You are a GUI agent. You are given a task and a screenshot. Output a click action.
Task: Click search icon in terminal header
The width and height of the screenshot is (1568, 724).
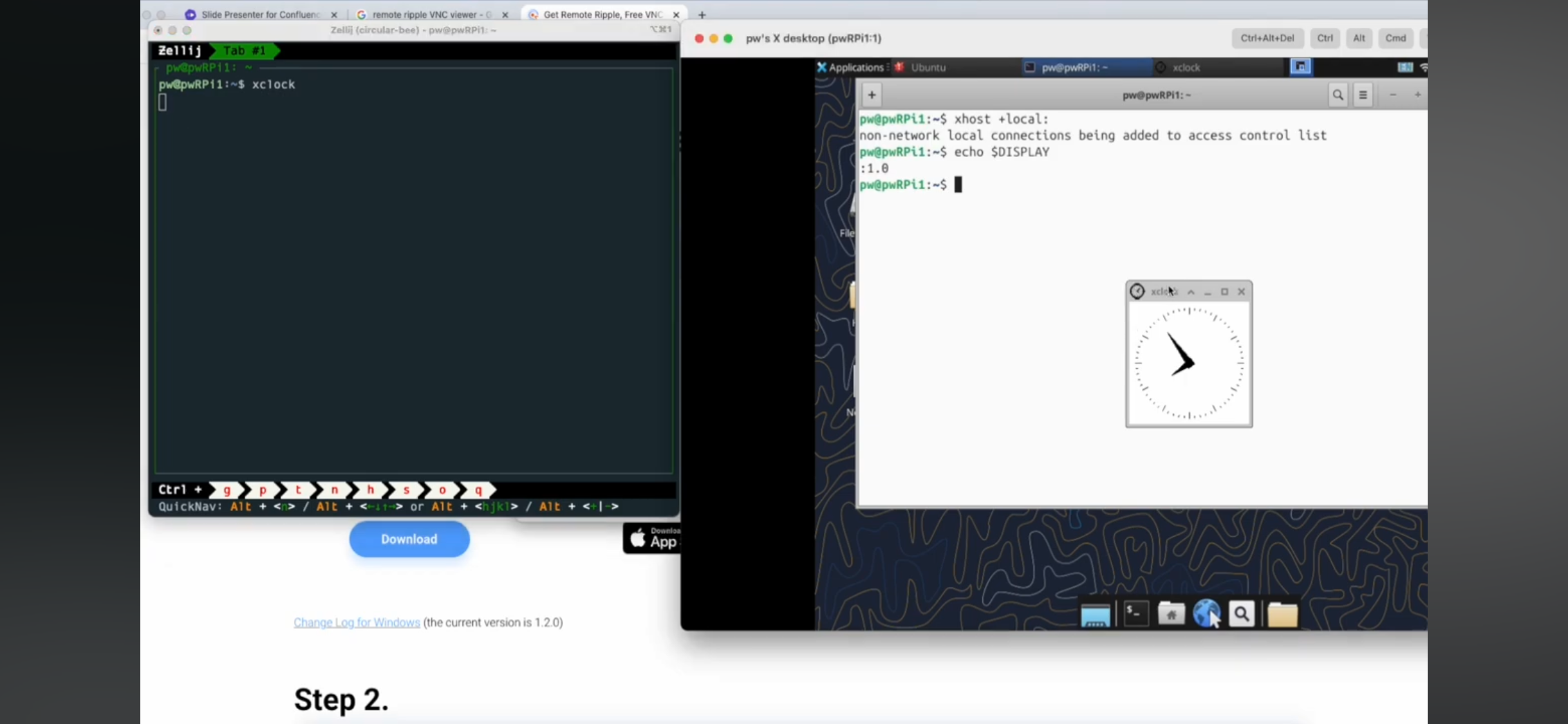coord(1338,95)
